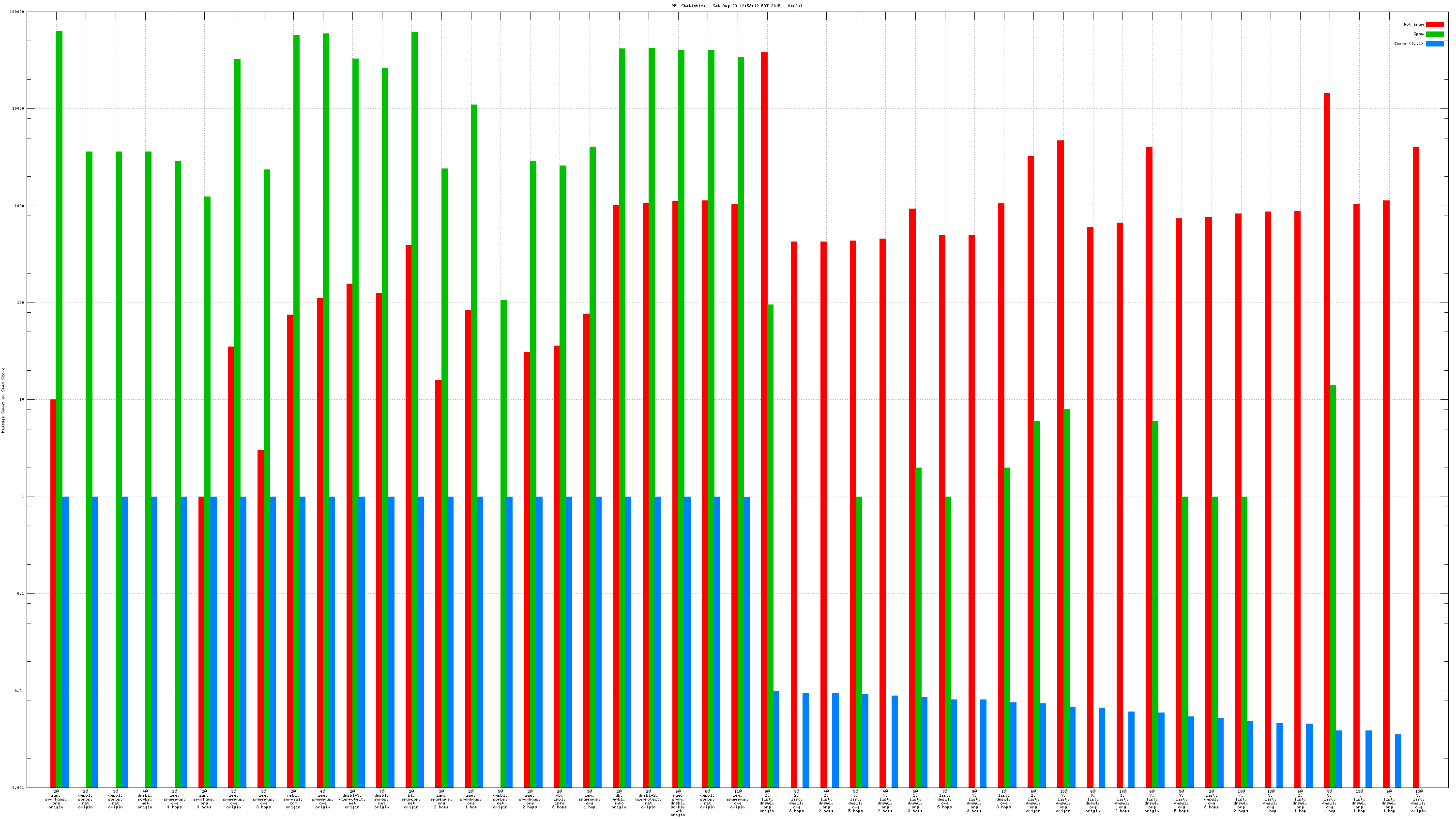Select the bl.spamcop.net origin axis label

tap(411, 799)
